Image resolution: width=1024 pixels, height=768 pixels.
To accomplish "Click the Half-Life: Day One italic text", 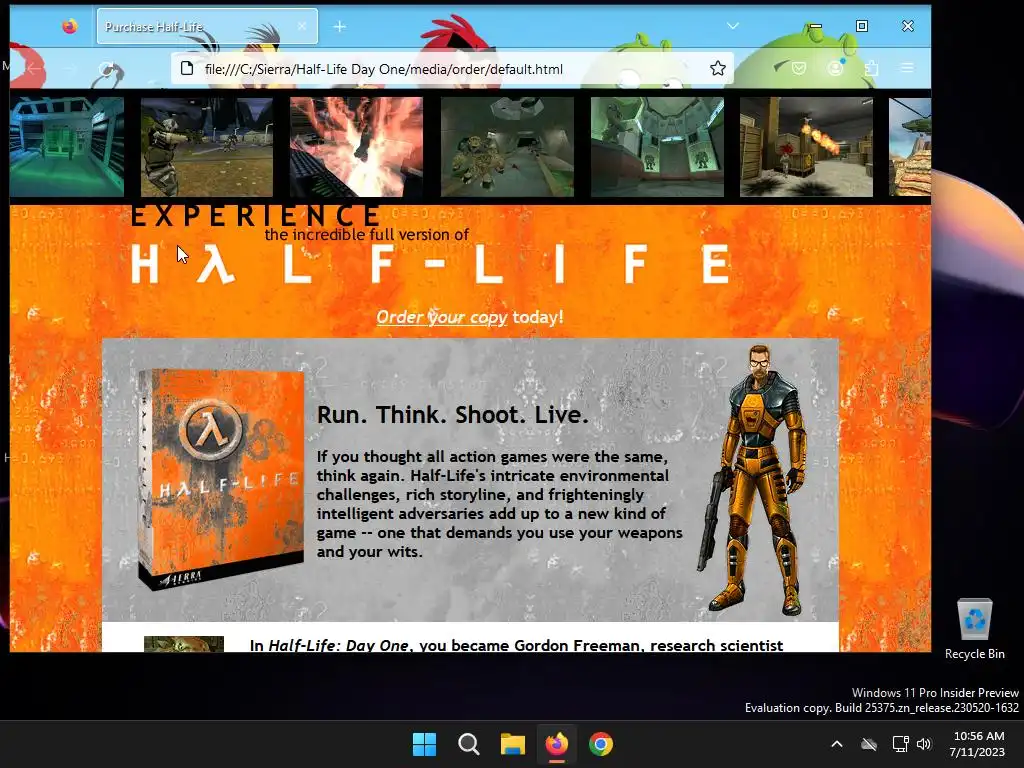I will click(338, 645).
